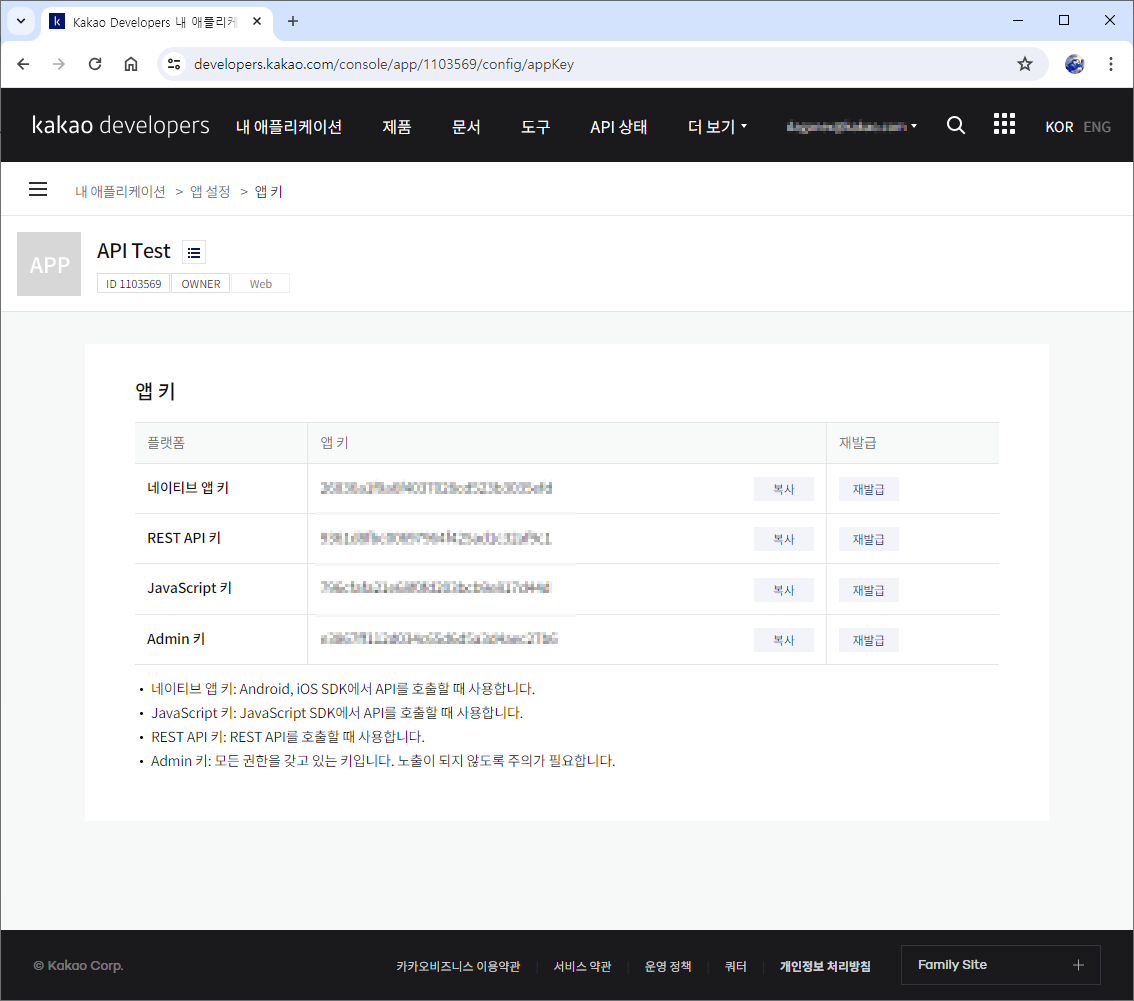The height and width of the screenshot is (1001, 1134).
Task: Reissue the 네이티브 앱 키
Action: (869, 489)
